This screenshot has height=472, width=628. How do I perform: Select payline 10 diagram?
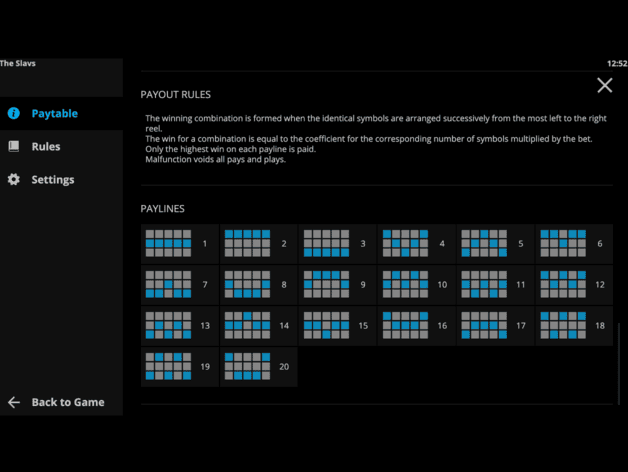click(405, 284)
